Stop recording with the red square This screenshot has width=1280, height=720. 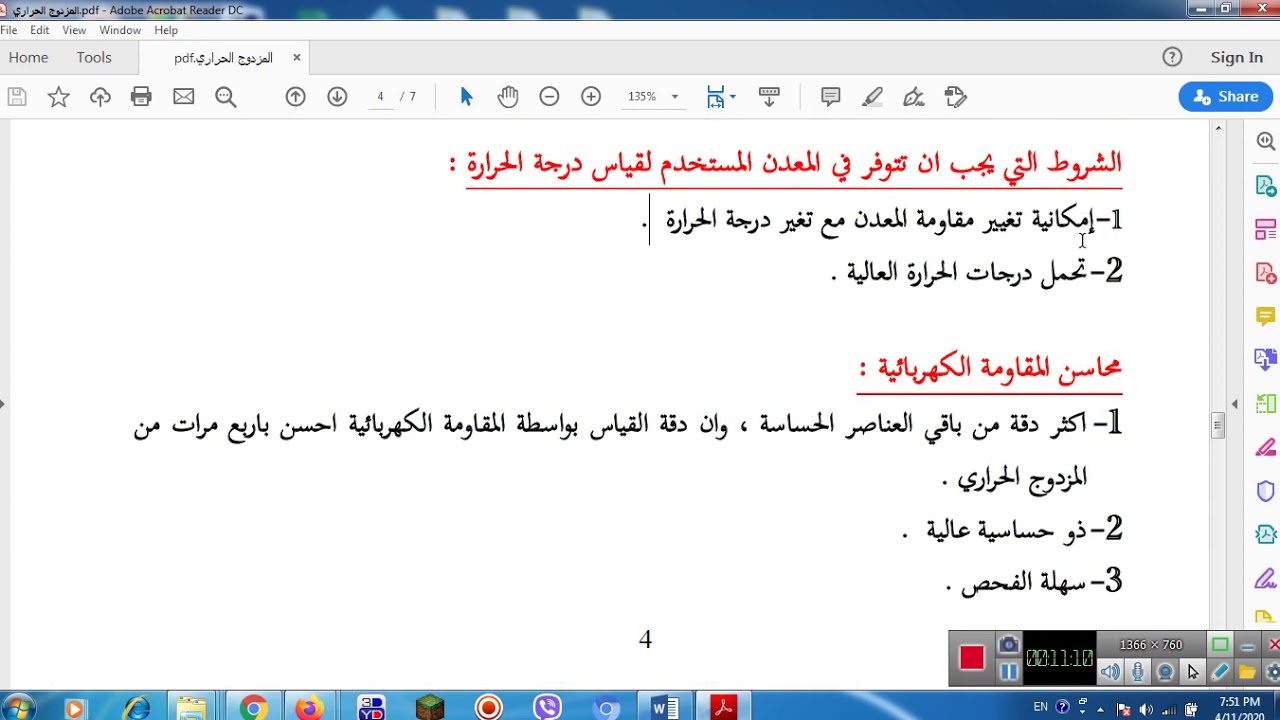(x=972, y=657)
